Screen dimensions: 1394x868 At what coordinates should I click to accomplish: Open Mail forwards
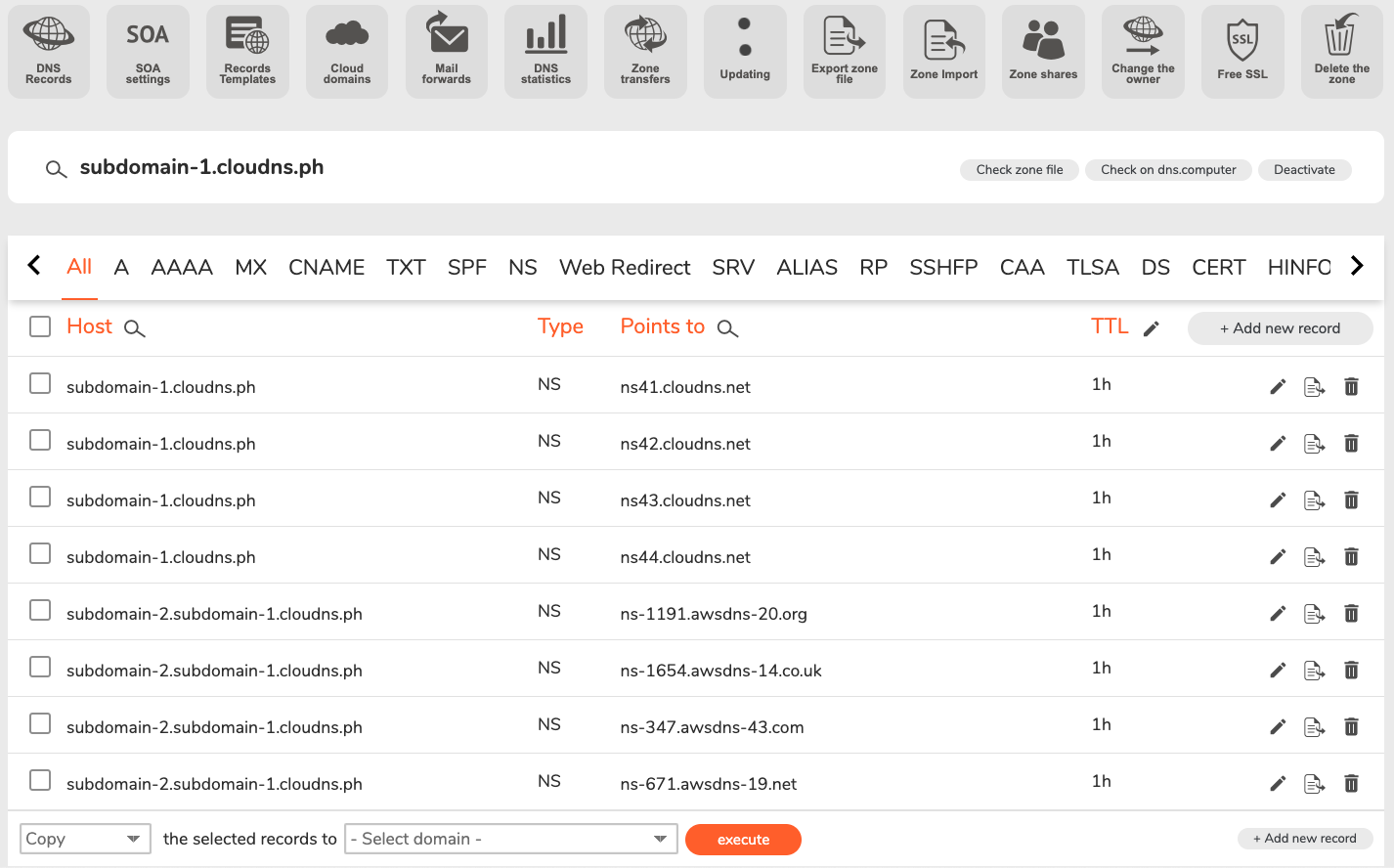tap(447, 52)
